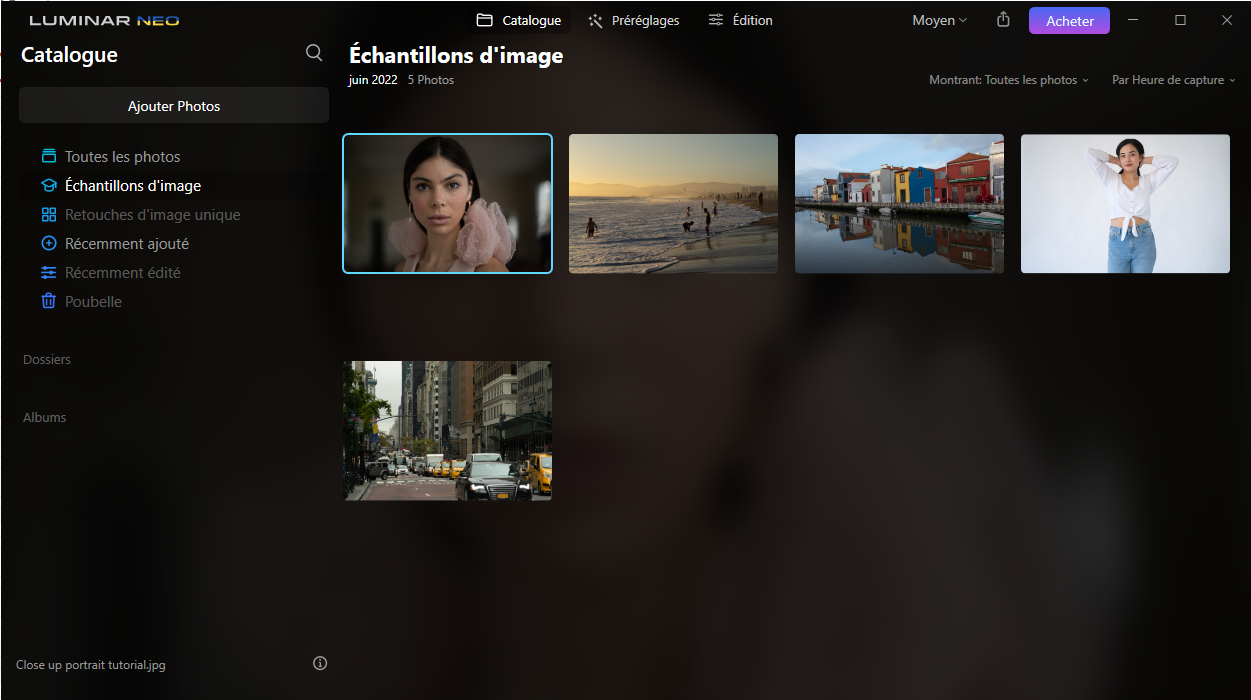
Task: Click the 5 Photos count label
Action: [430, 80]
